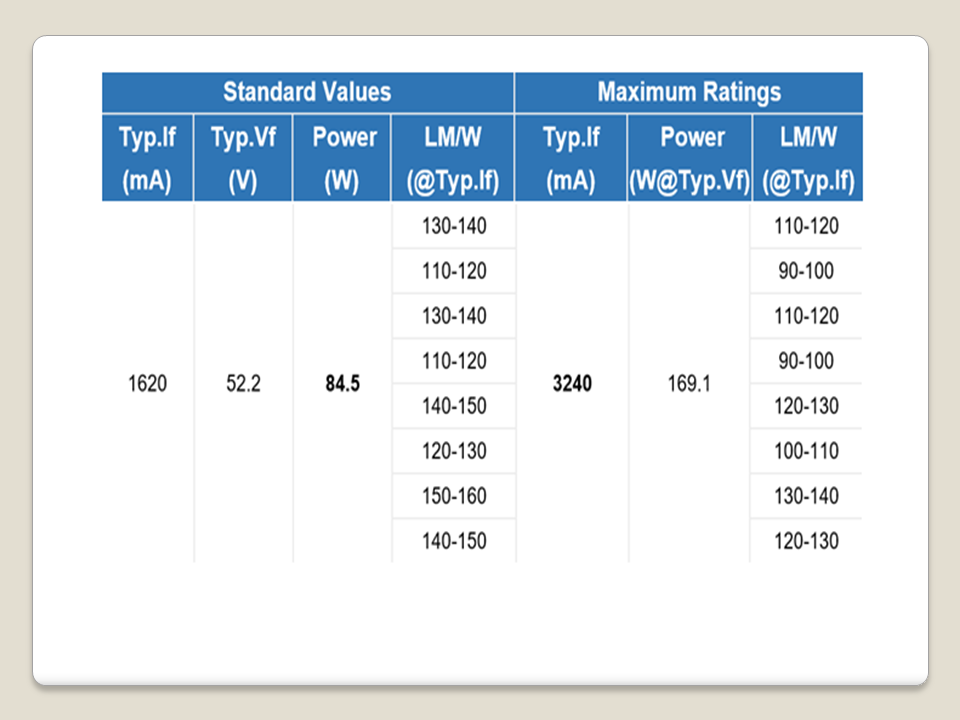Select bottom-row 120-130 in Maximum Ratings
The width and height of the screenshot is (960, 720).
point(806,541)
